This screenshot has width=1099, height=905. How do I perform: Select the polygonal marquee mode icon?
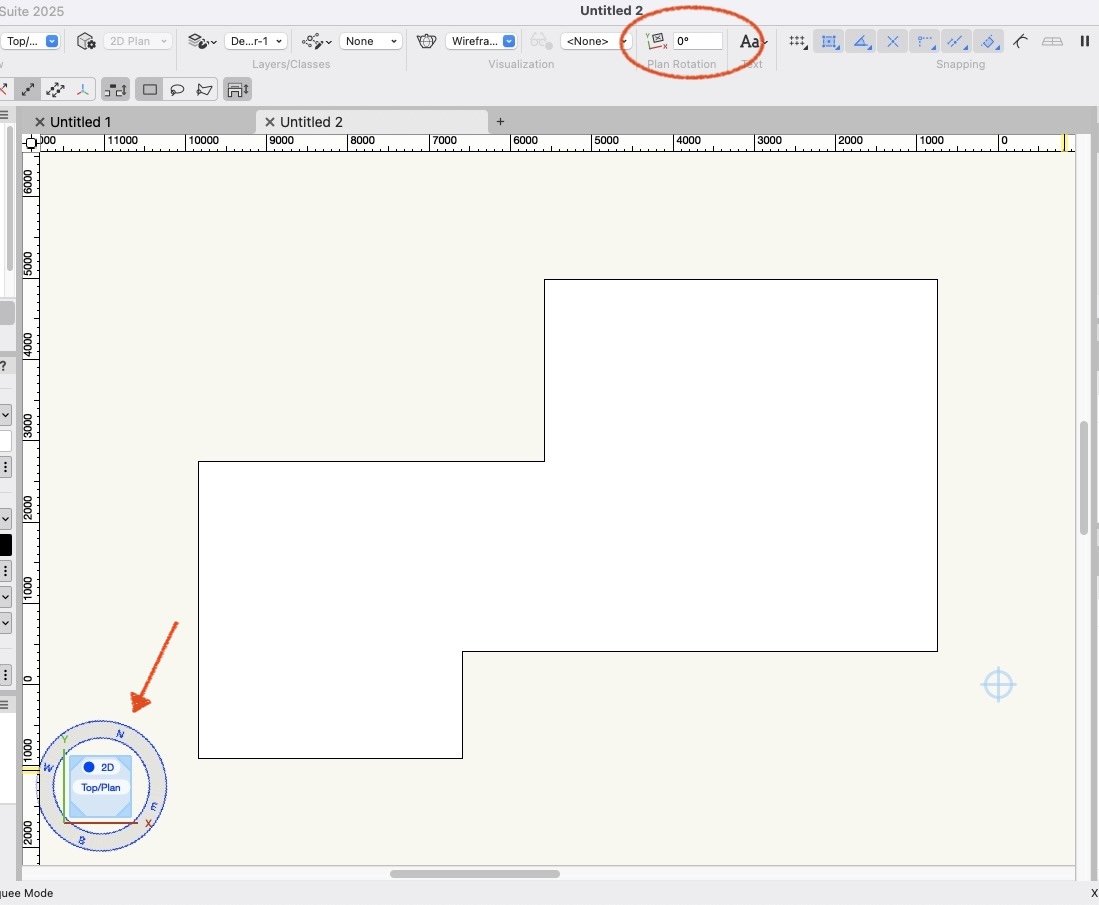click(204, 90)
